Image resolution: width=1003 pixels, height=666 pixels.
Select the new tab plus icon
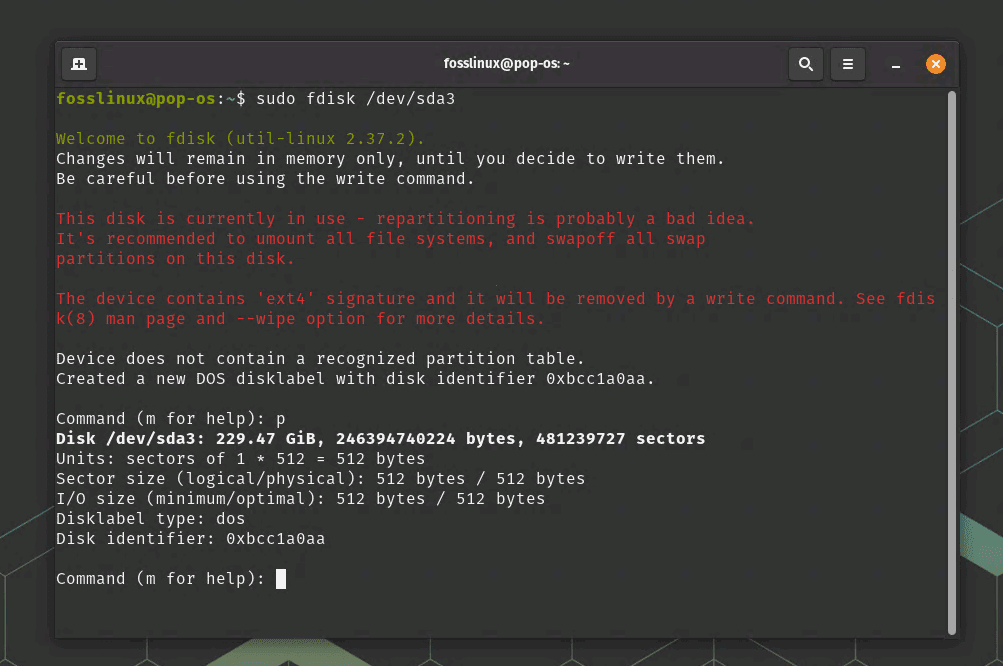click(78, 63)
